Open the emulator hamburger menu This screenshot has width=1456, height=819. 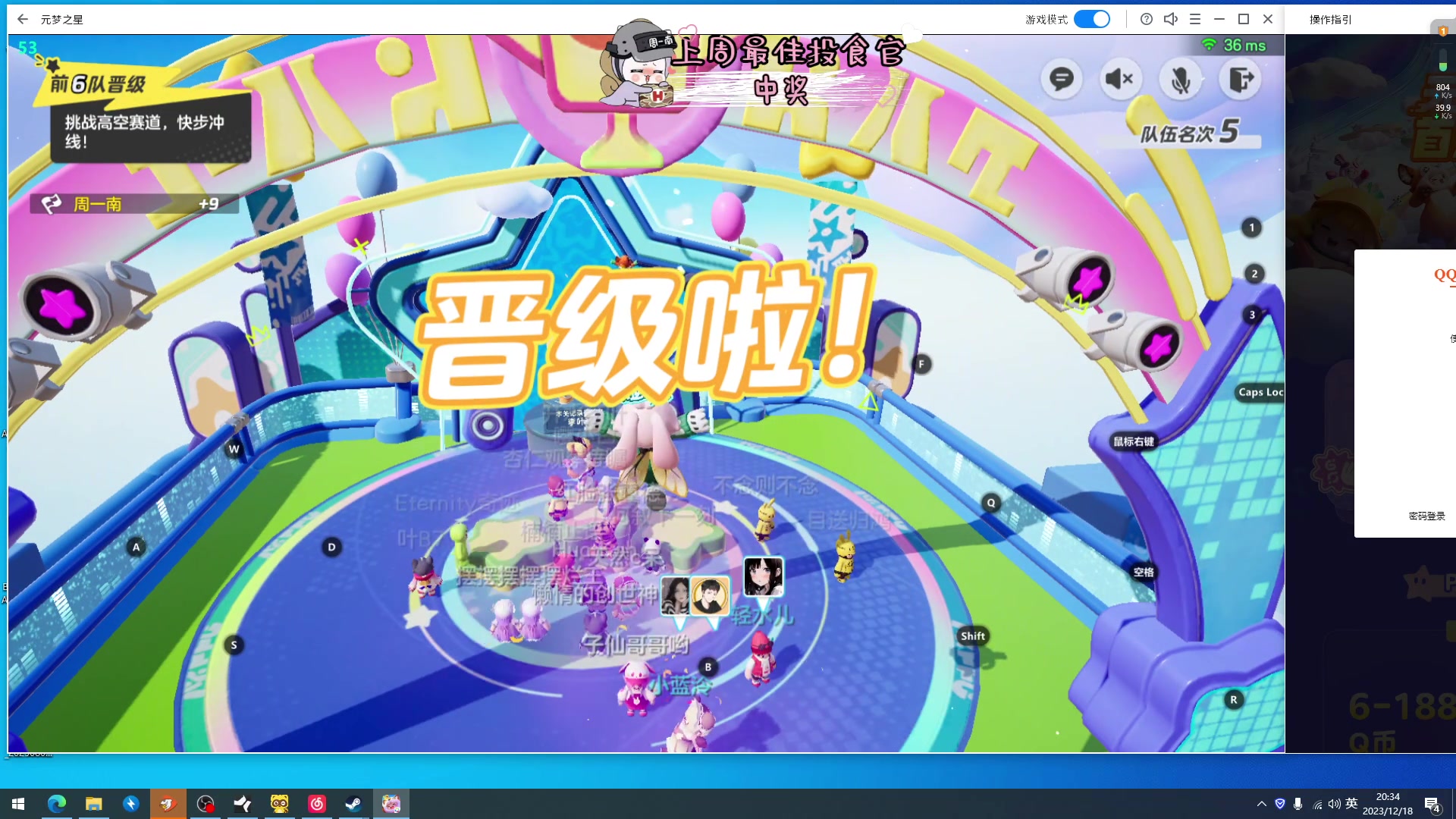[x=1195, y=19]
